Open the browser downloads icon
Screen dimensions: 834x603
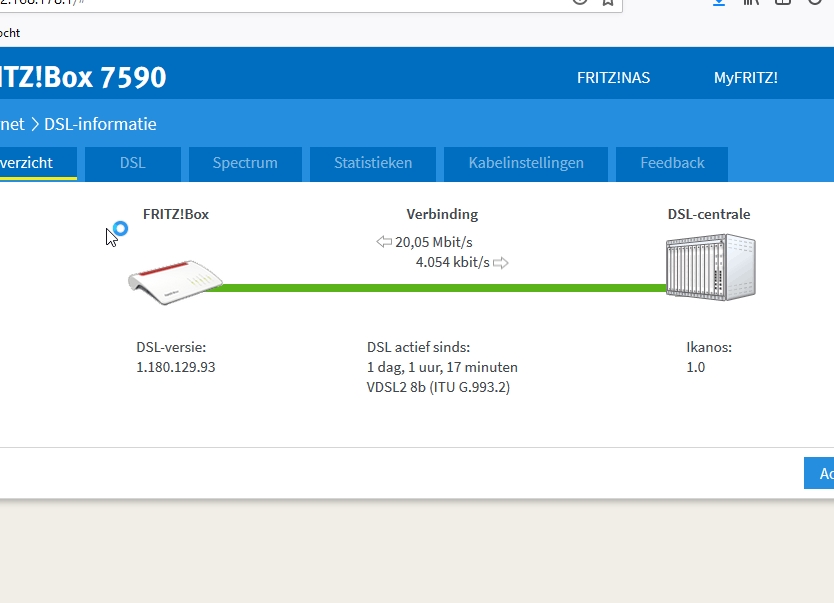click(x=718, y=2)
